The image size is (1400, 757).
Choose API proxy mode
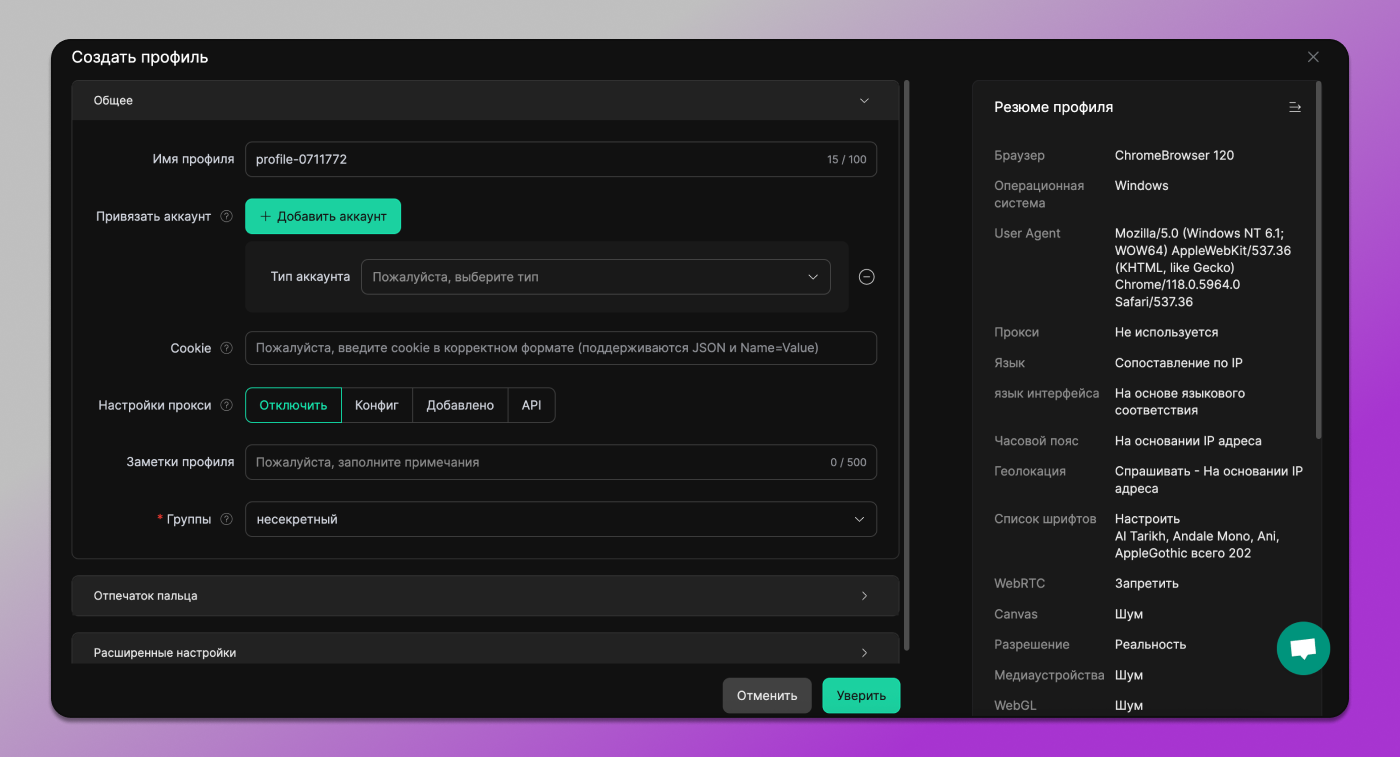coord(531,405)
